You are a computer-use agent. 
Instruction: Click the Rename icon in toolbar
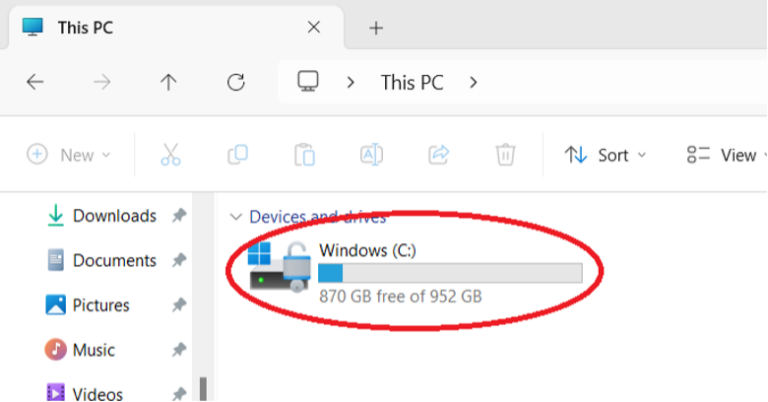[x=371, y=155]
